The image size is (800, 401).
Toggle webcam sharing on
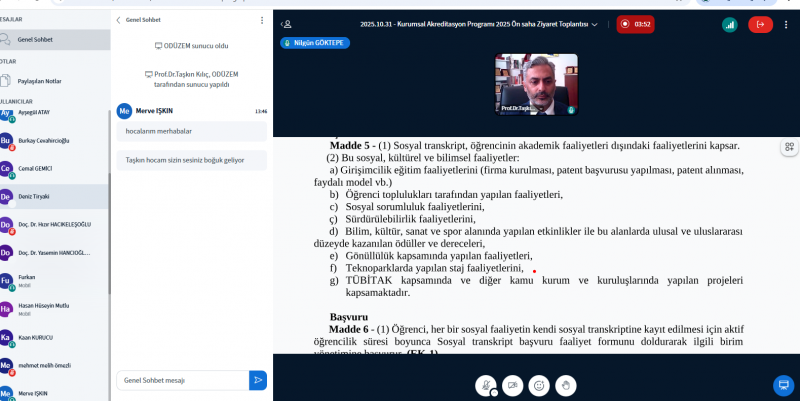coord(513,385)
